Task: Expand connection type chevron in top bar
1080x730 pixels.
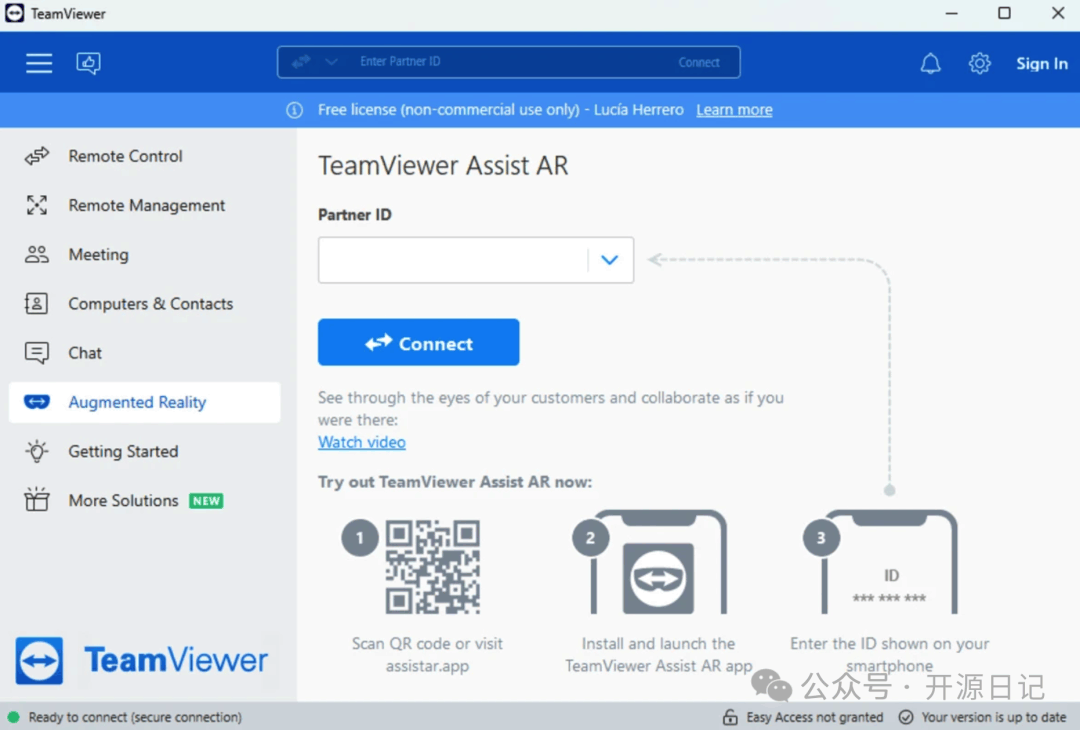Action: tap(331, 62)
